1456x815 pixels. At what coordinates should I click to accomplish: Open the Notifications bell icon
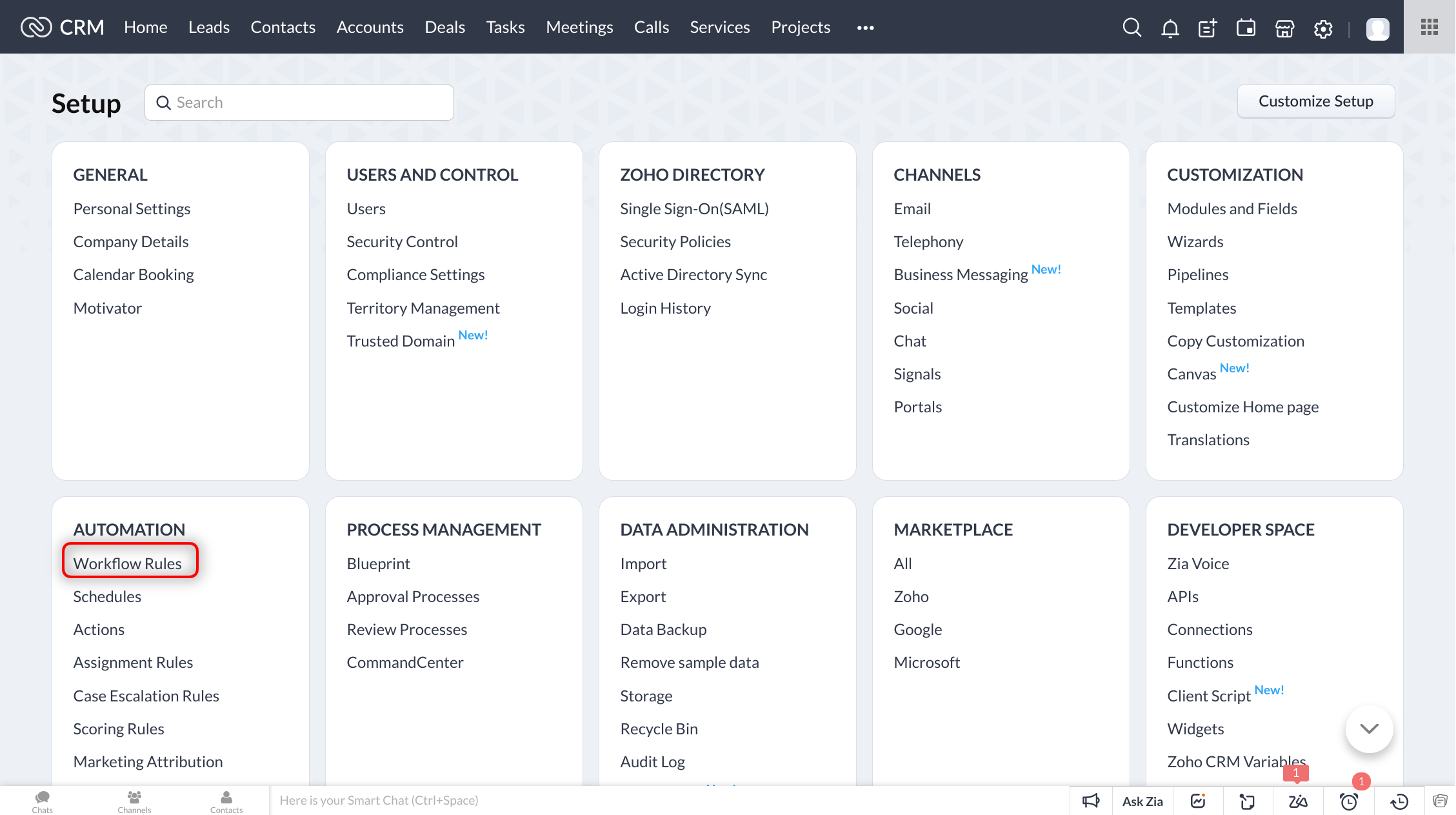pos(1169,27)
